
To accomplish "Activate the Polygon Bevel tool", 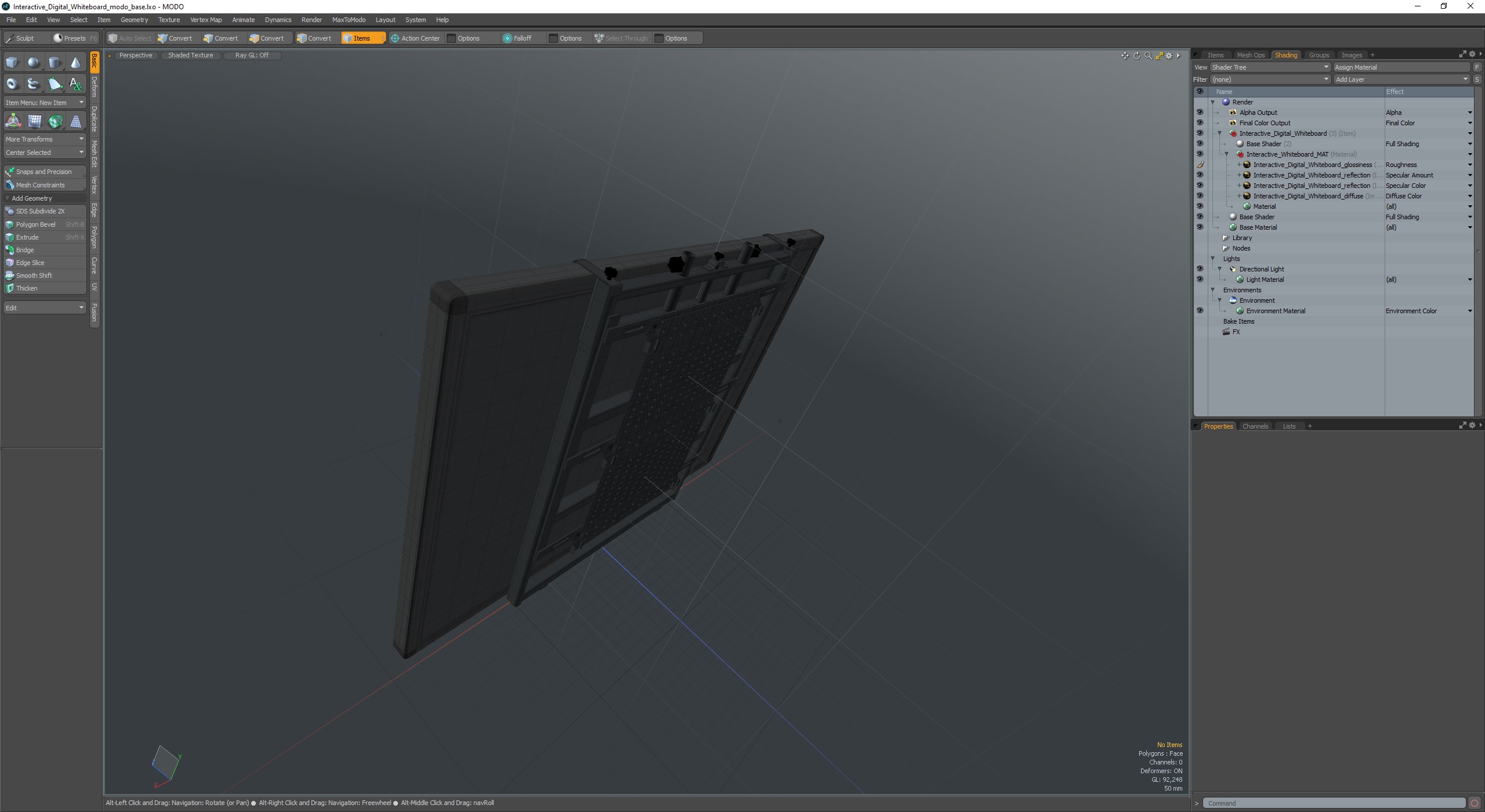I will pos(45,224).
